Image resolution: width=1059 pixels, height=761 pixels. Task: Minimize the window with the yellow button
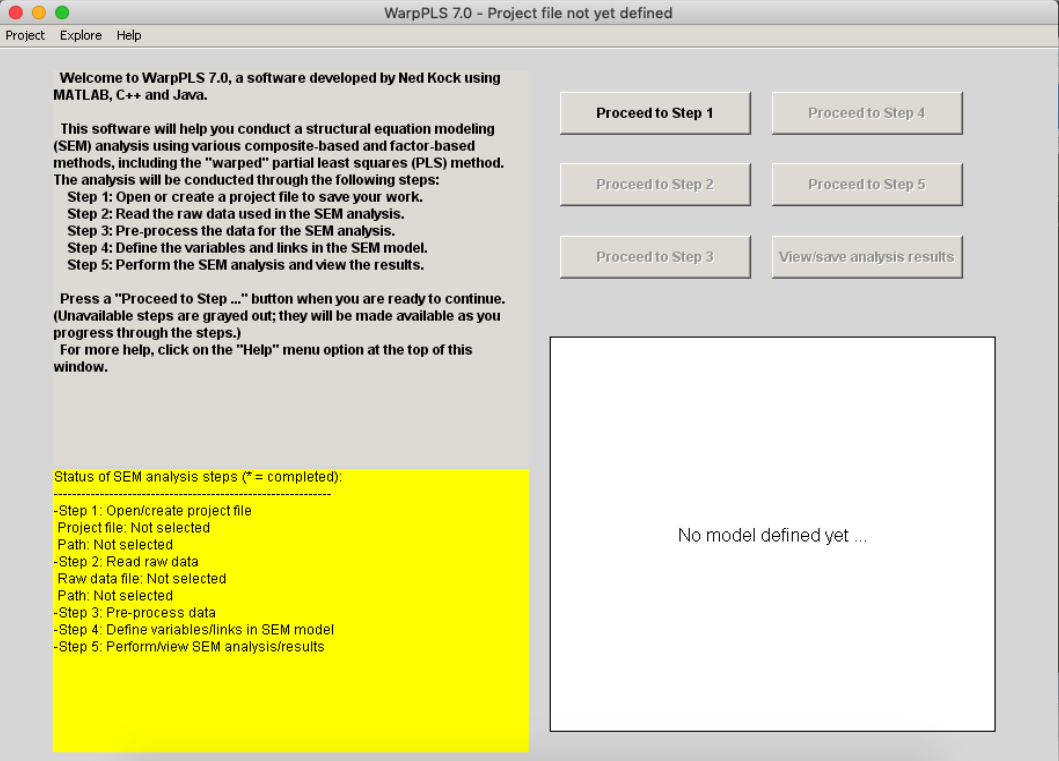(x=39, y=12)
